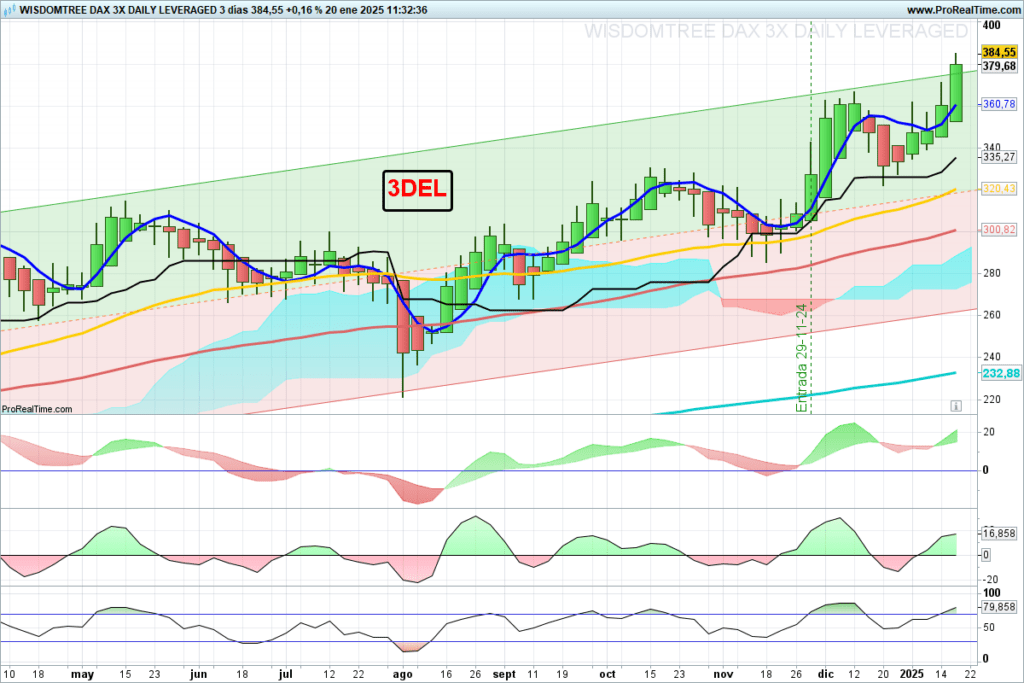Click the 'nov' month label on time axis
This screenshot has height=683, width=1024.
pyautogui.click(x=724, y=674)
